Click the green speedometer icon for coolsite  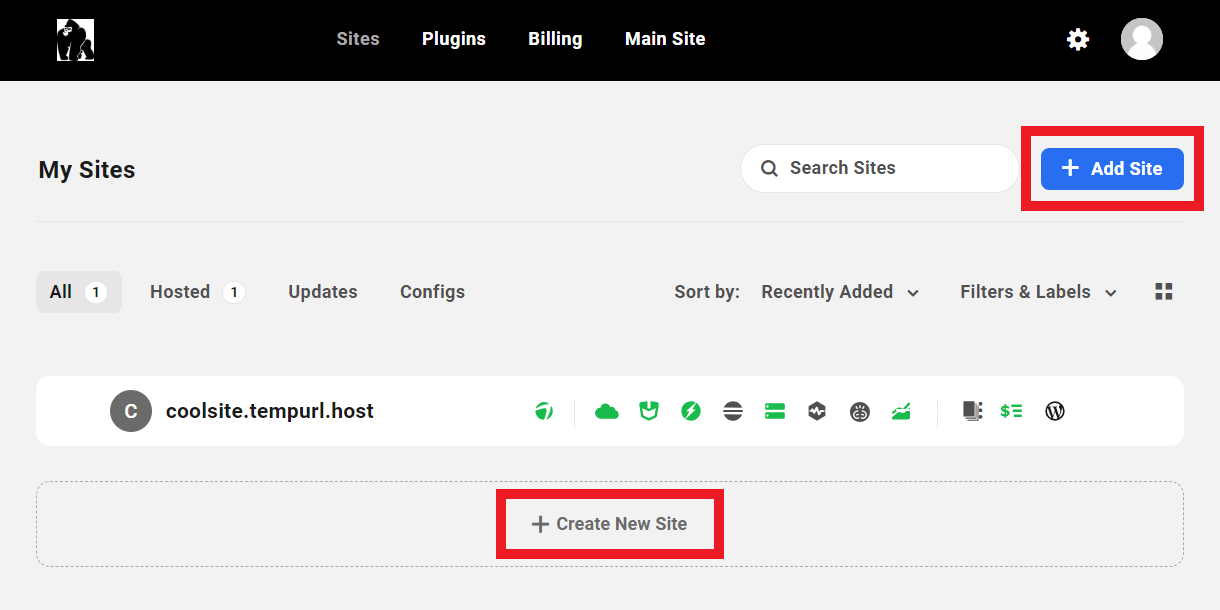pos(543,411)
